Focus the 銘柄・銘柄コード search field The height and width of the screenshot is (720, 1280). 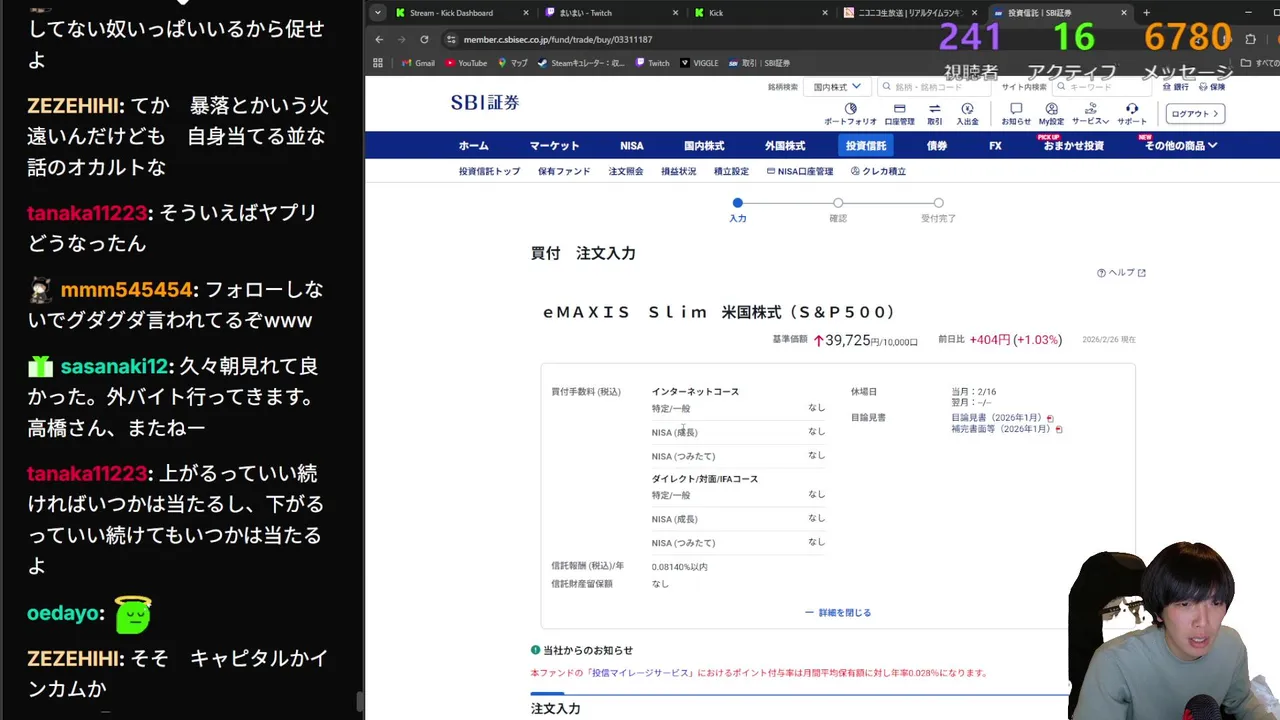934,87
